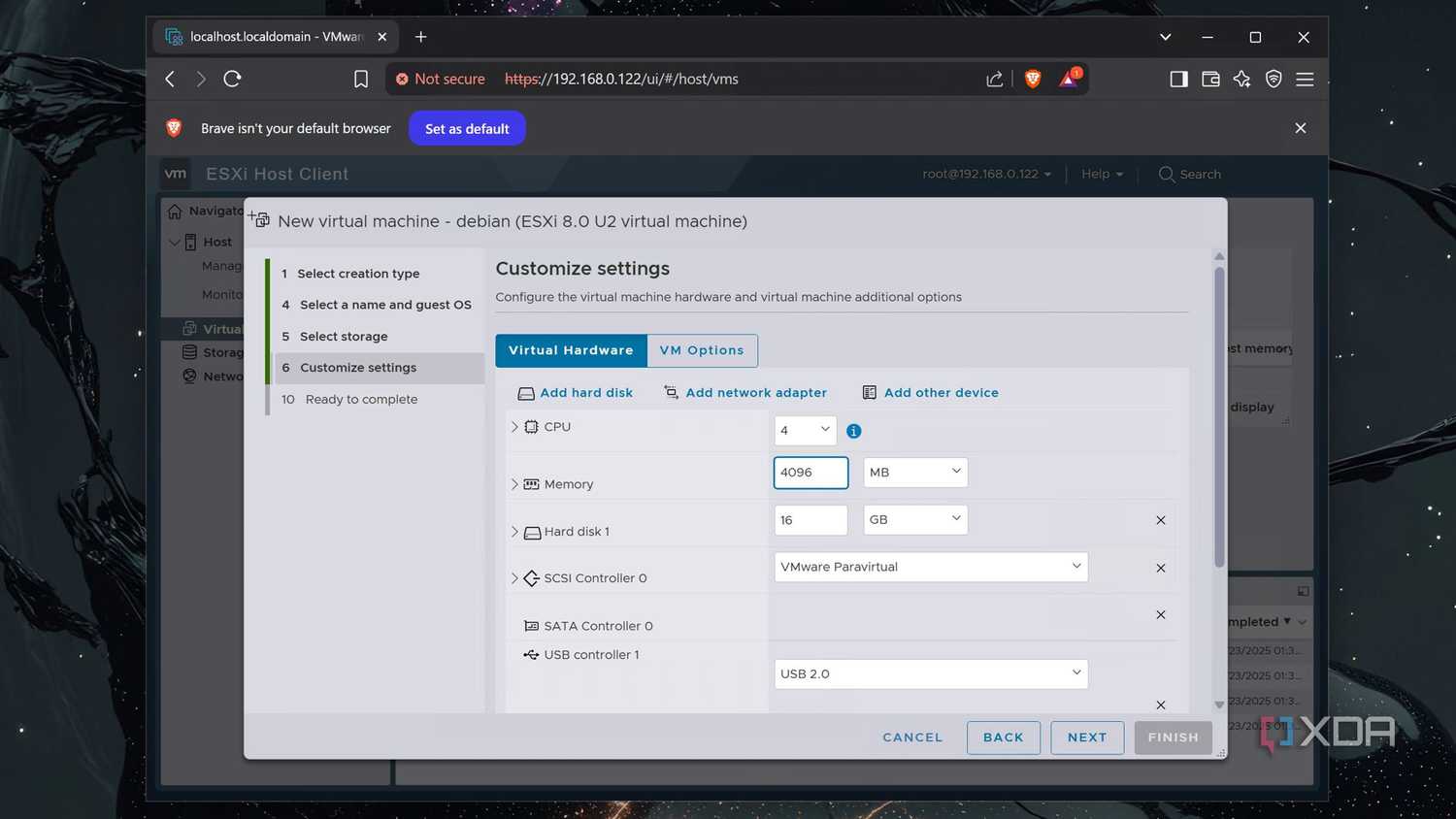Toggle the browser sidebar panel icon
This screenshot has height=819, width=1456.
point(1178,80)
